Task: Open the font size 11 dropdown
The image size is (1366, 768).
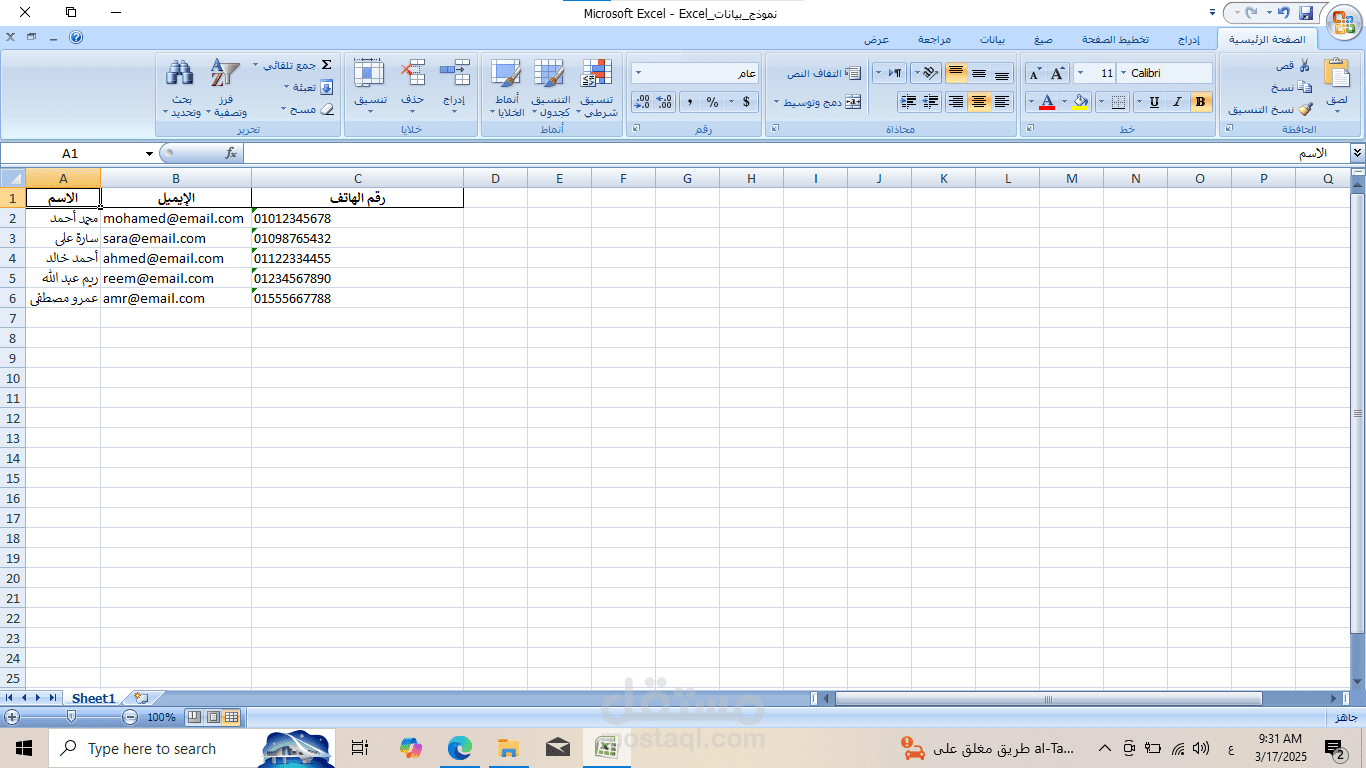Action: tap(1080, 73)
